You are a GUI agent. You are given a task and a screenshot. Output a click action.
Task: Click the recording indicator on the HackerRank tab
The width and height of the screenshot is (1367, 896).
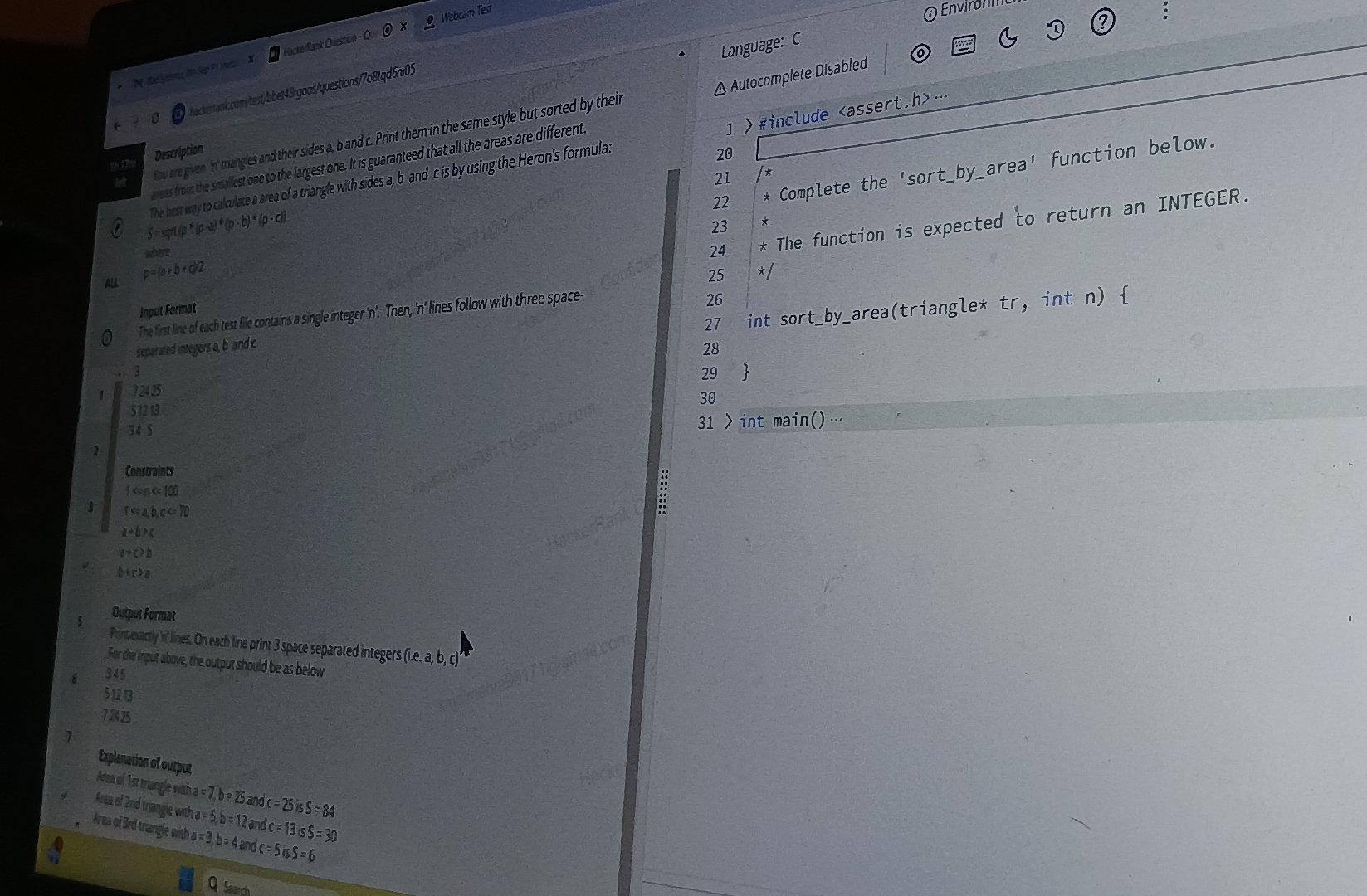tap(387, 30)
